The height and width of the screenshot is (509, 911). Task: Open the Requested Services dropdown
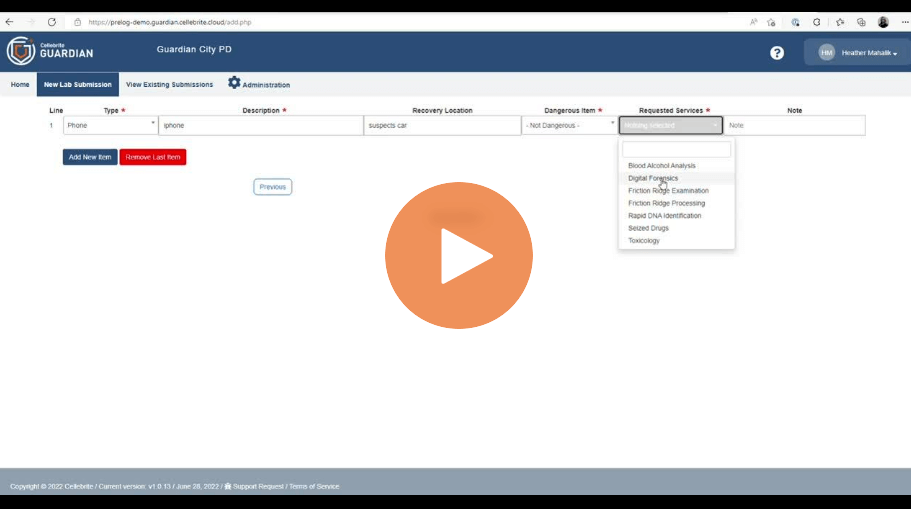point(670,126)
